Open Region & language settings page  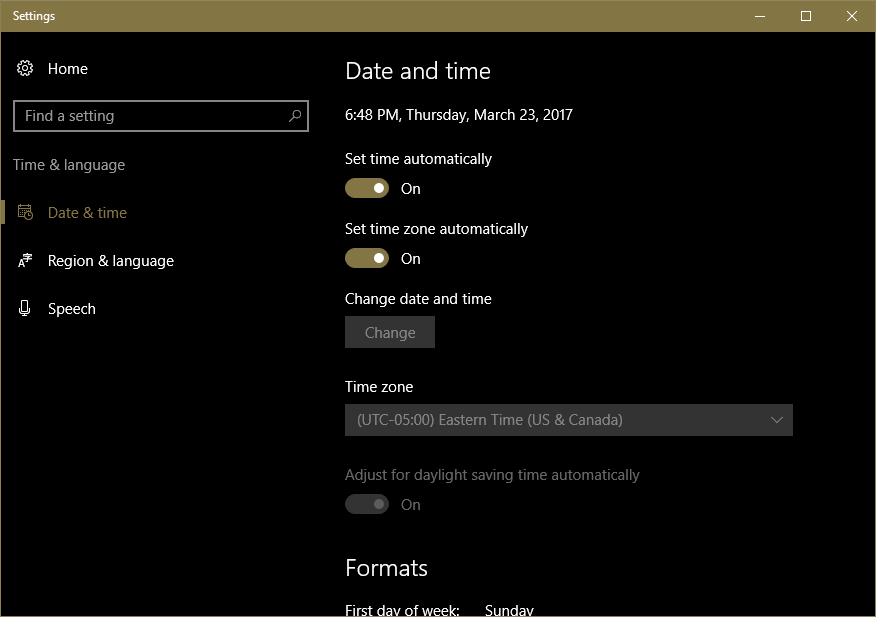click(110, 261)
